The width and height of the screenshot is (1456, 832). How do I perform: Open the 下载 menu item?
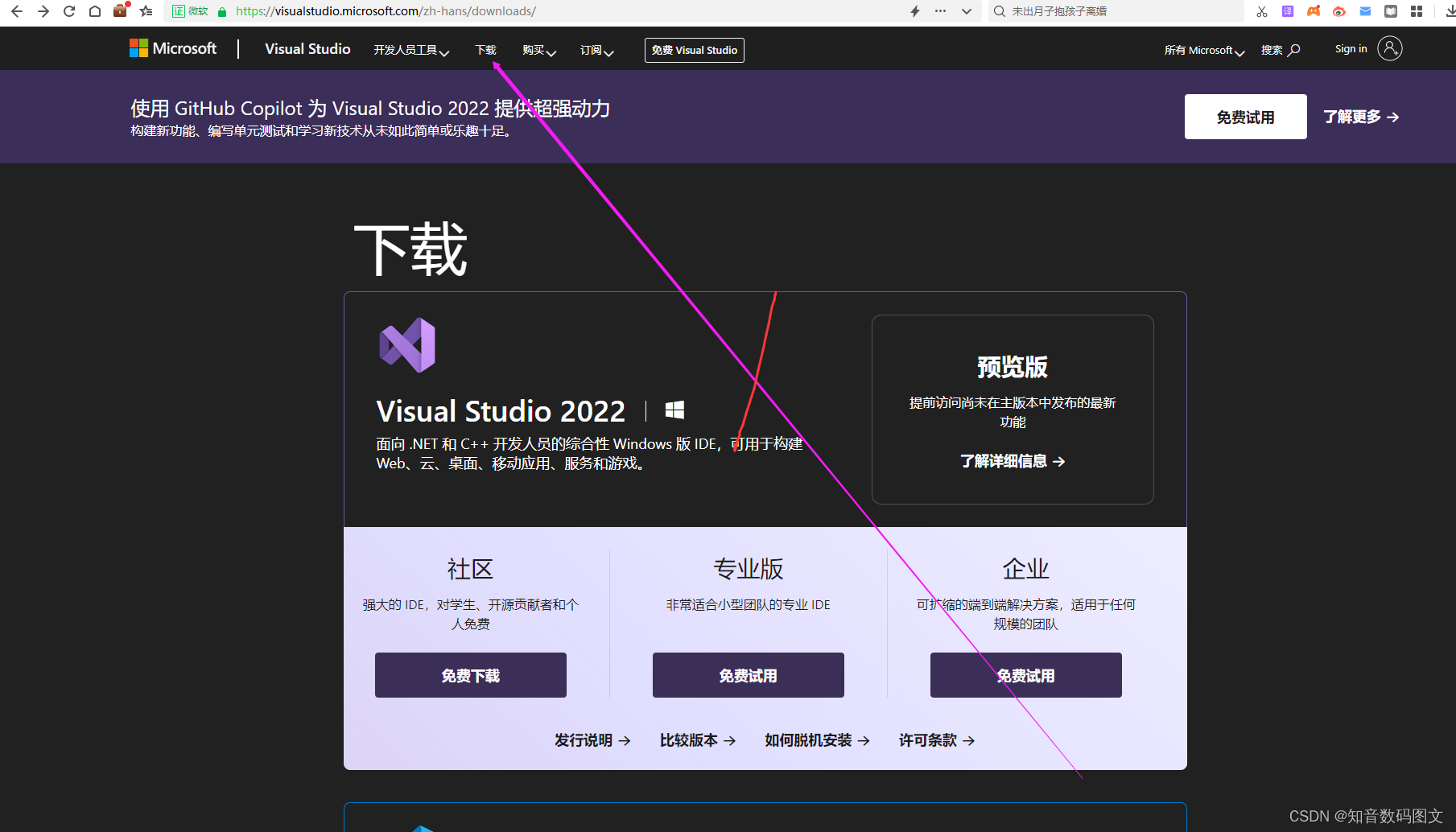[x=485, y=49]
